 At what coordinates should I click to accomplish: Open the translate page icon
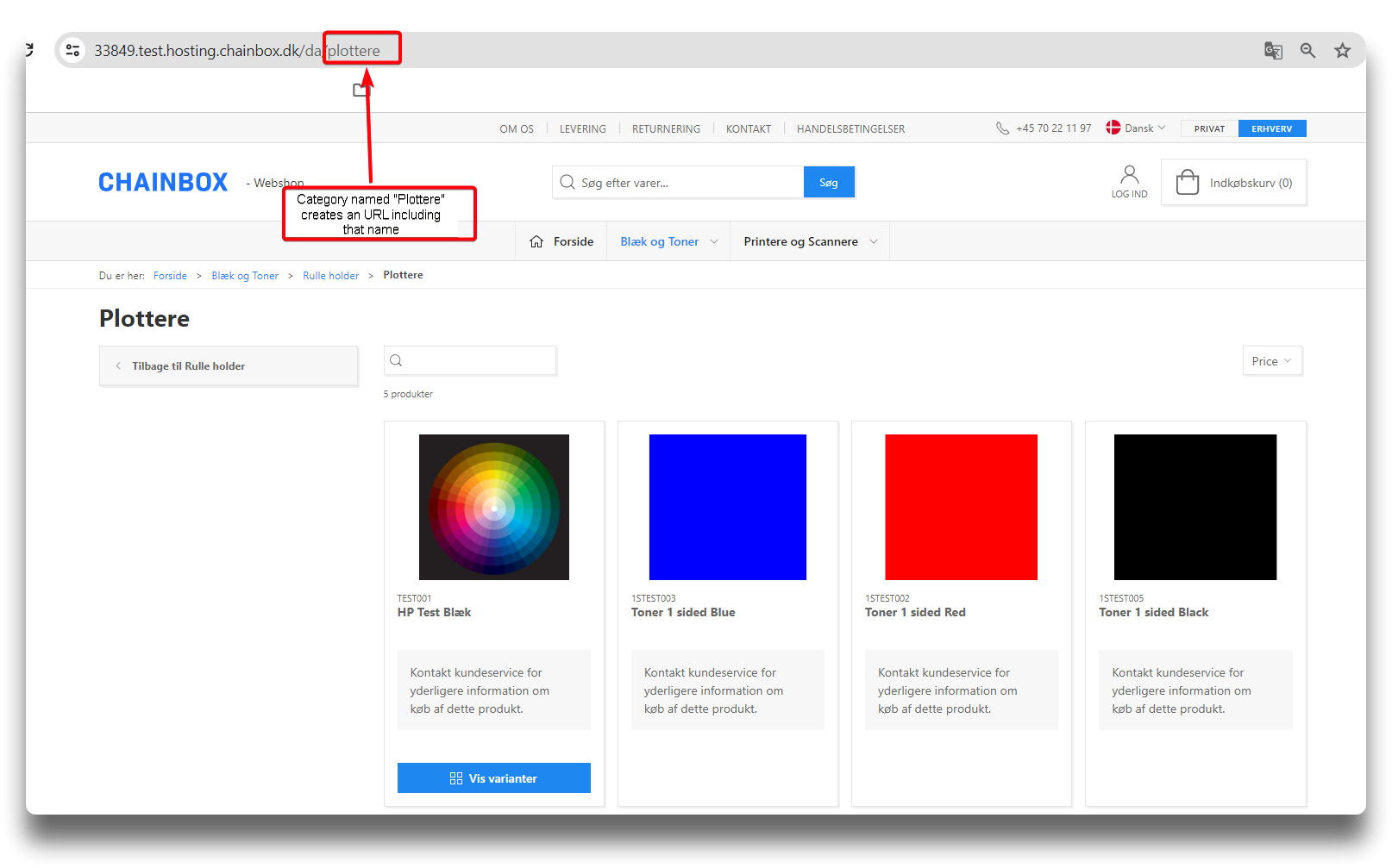pos(1273,51)
